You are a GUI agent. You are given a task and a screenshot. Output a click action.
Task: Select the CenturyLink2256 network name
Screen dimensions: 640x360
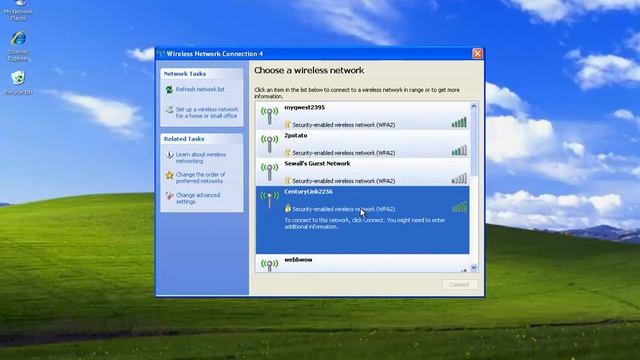309,191
